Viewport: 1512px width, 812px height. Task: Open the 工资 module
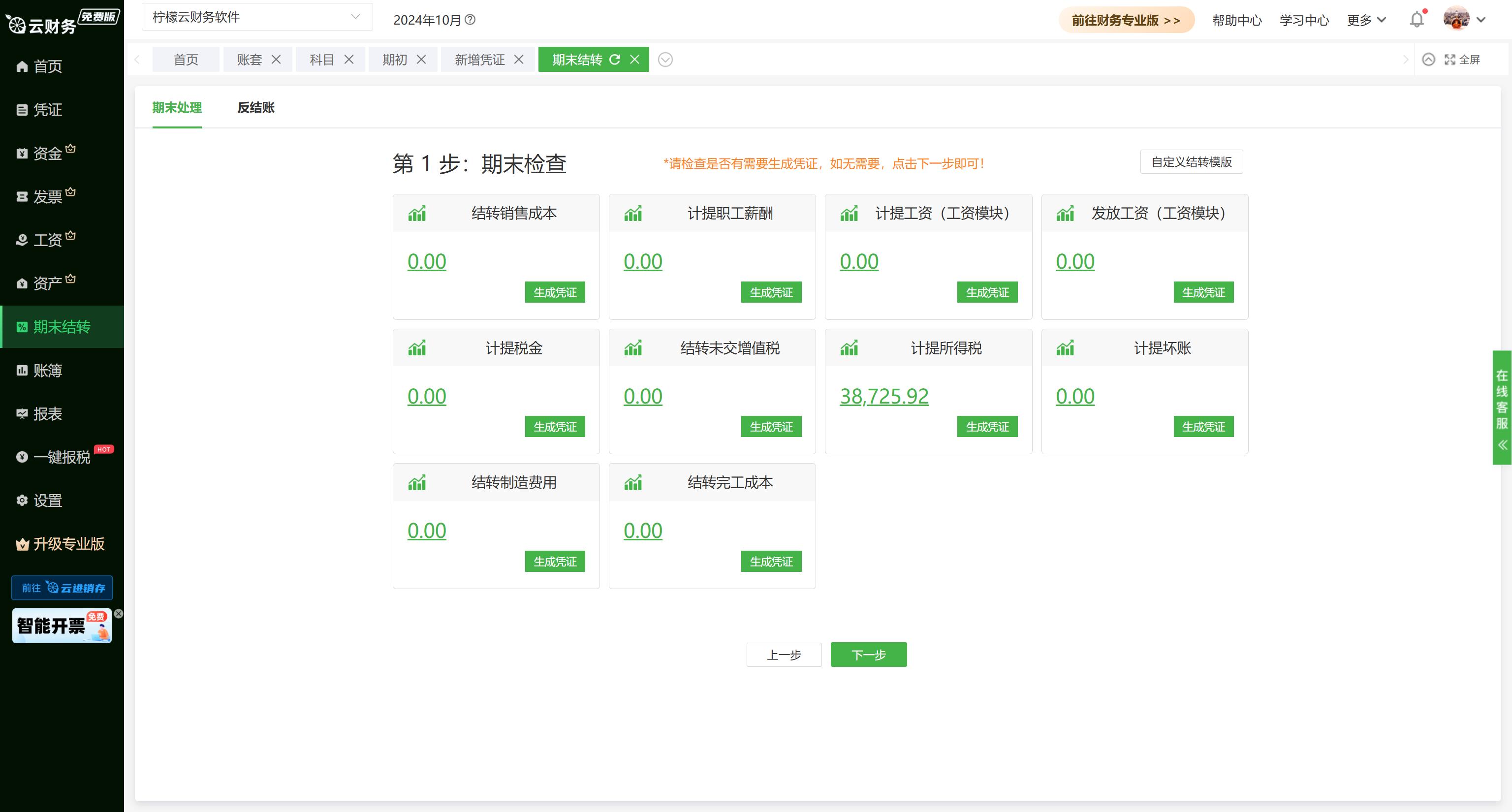[x=47, y=239]
